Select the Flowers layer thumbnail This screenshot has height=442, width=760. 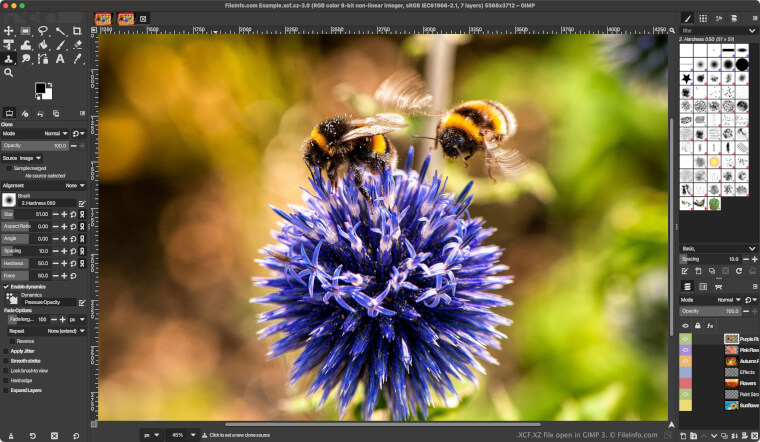tap(731, 383)
